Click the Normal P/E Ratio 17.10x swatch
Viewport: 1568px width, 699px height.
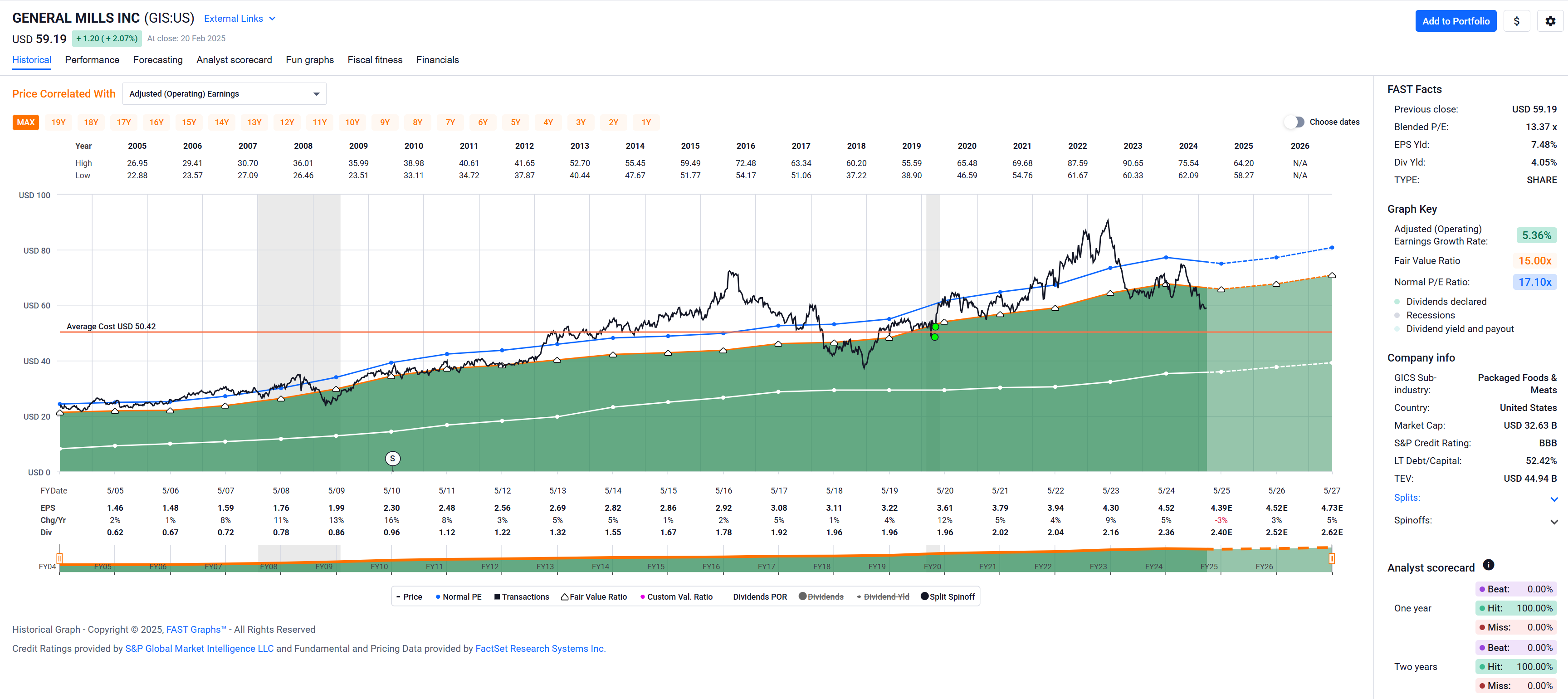pyautogui.click(x=1534, y=282)
